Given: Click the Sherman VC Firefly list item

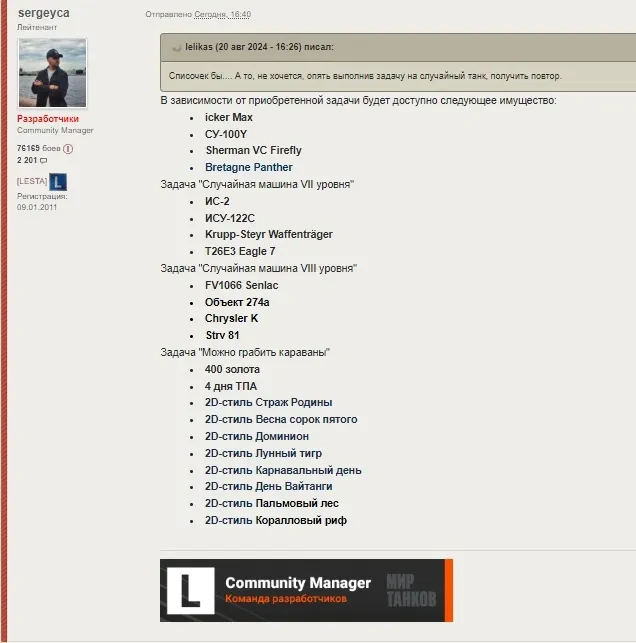Looking at the screenshot, I should tap(253, 150).
